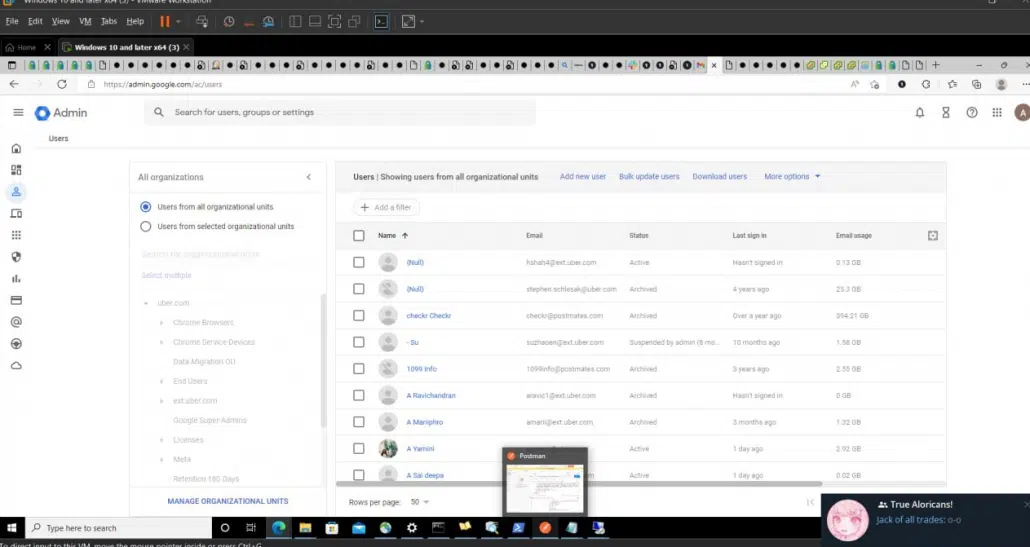The width and height of the screenshot is (1030, 547).
Task: Tick the checkbox for hshah4@ext.uber.com row
Action: [x=359, y=262]
